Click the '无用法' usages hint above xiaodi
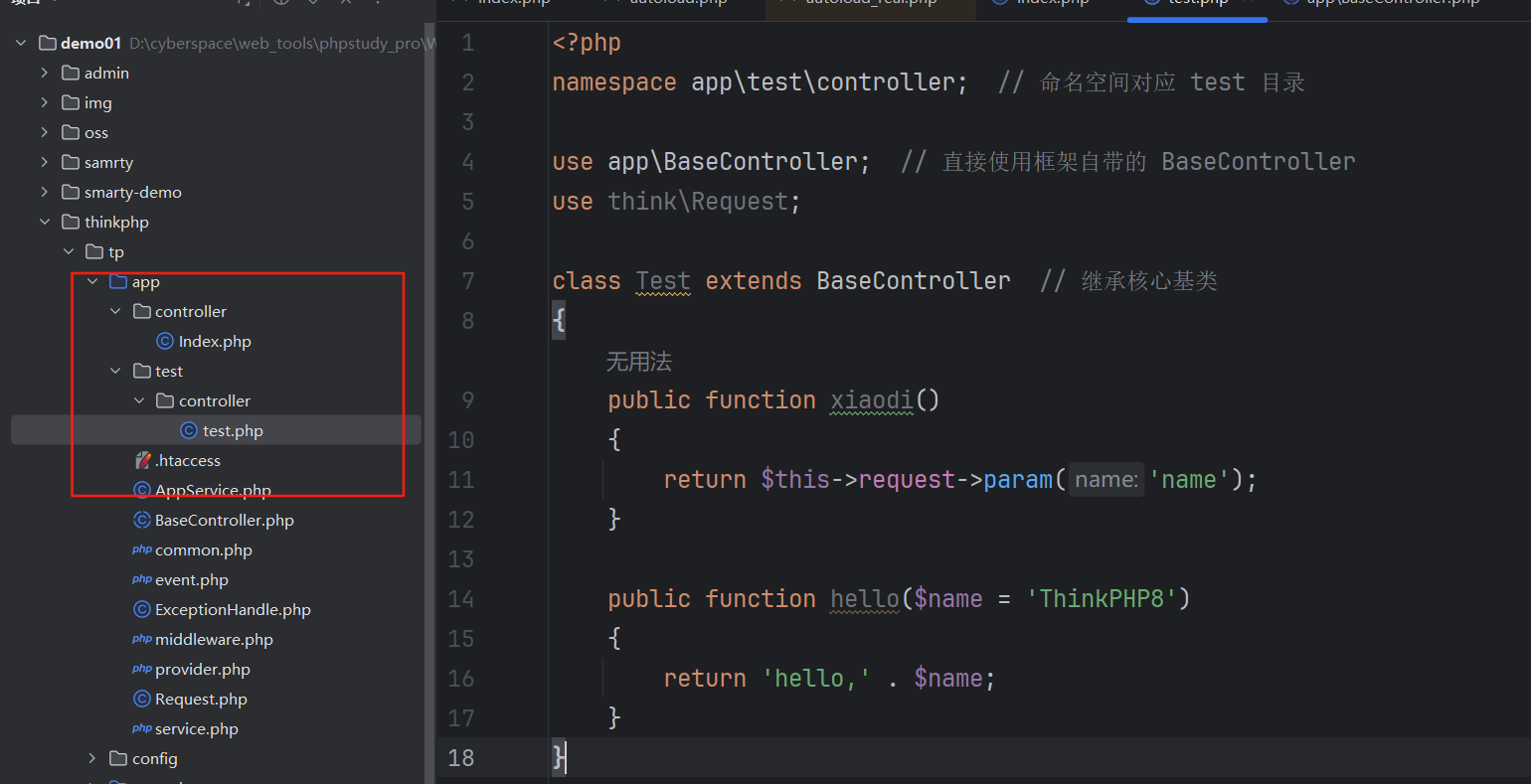 (x=639, y=361)
